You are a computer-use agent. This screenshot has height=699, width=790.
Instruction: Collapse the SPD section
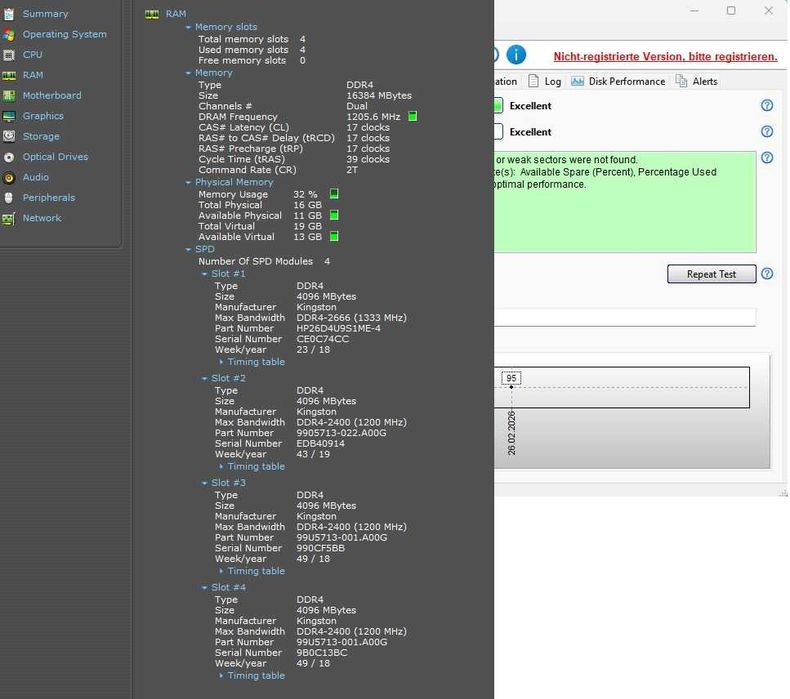point(188,249)
